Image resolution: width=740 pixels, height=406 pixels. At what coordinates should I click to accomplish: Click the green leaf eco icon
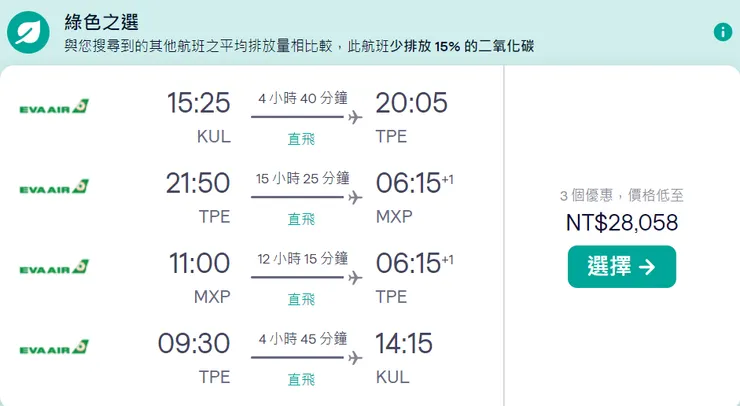pyautogui.click(x=28, y=33)
